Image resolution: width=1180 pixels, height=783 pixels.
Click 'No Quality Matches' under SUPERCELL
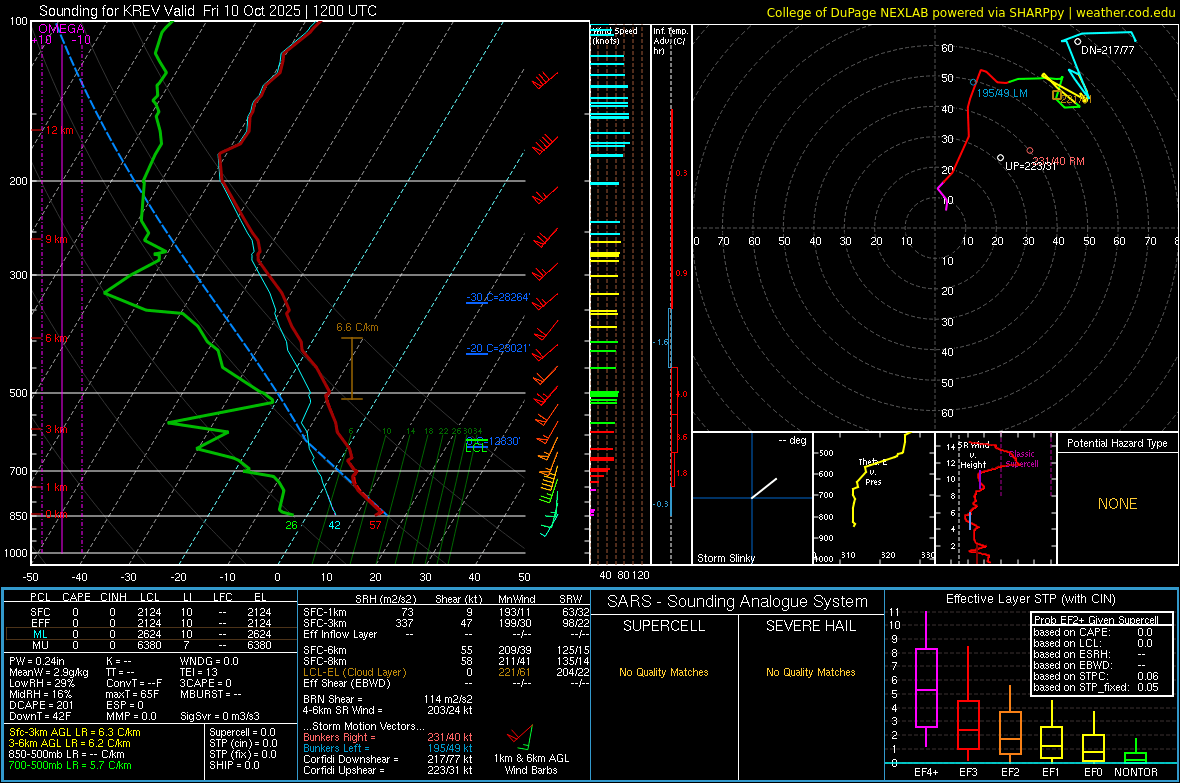(x=664, y=672)
